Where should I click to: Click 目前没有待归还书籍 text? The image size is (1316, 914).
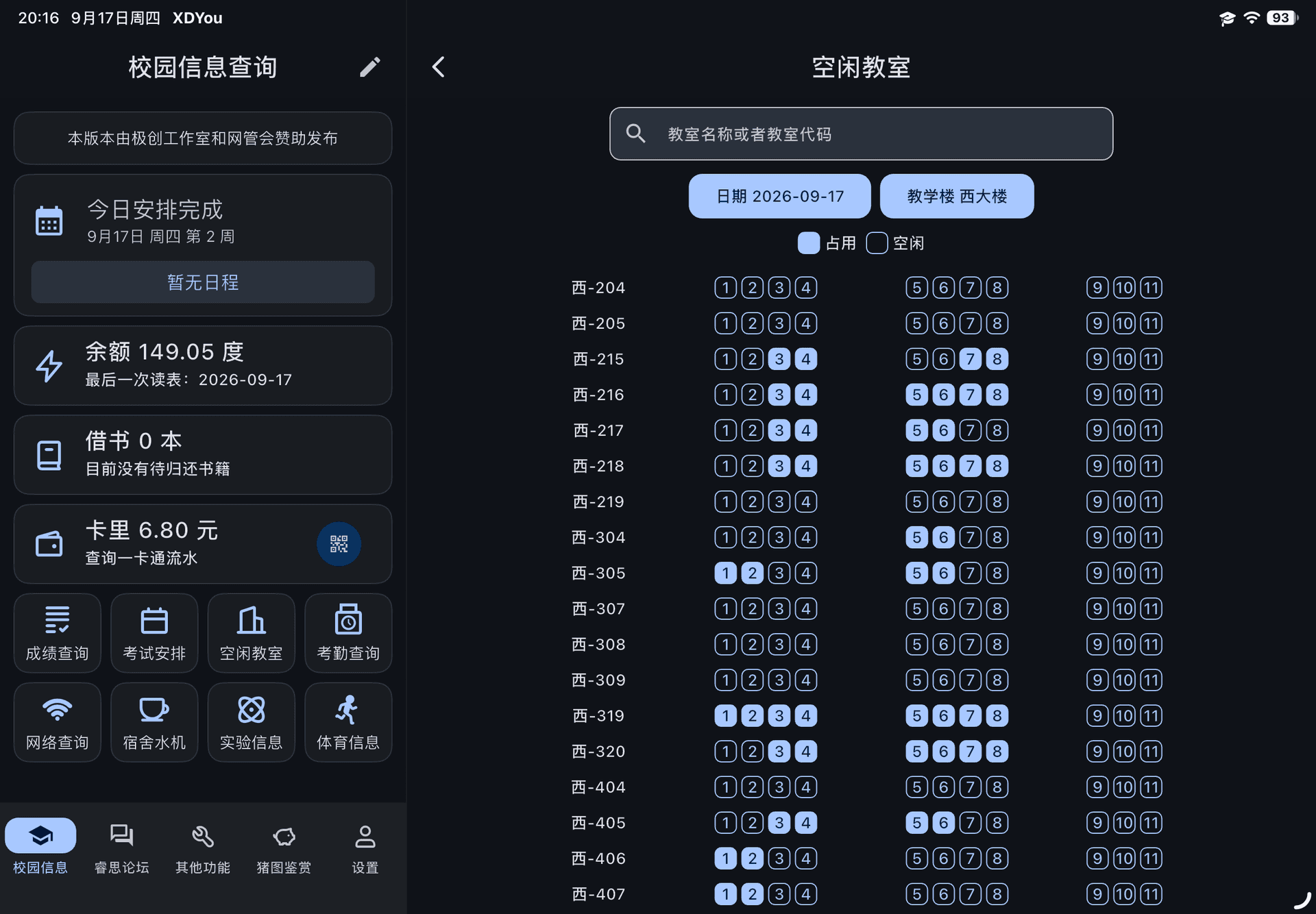158,469
